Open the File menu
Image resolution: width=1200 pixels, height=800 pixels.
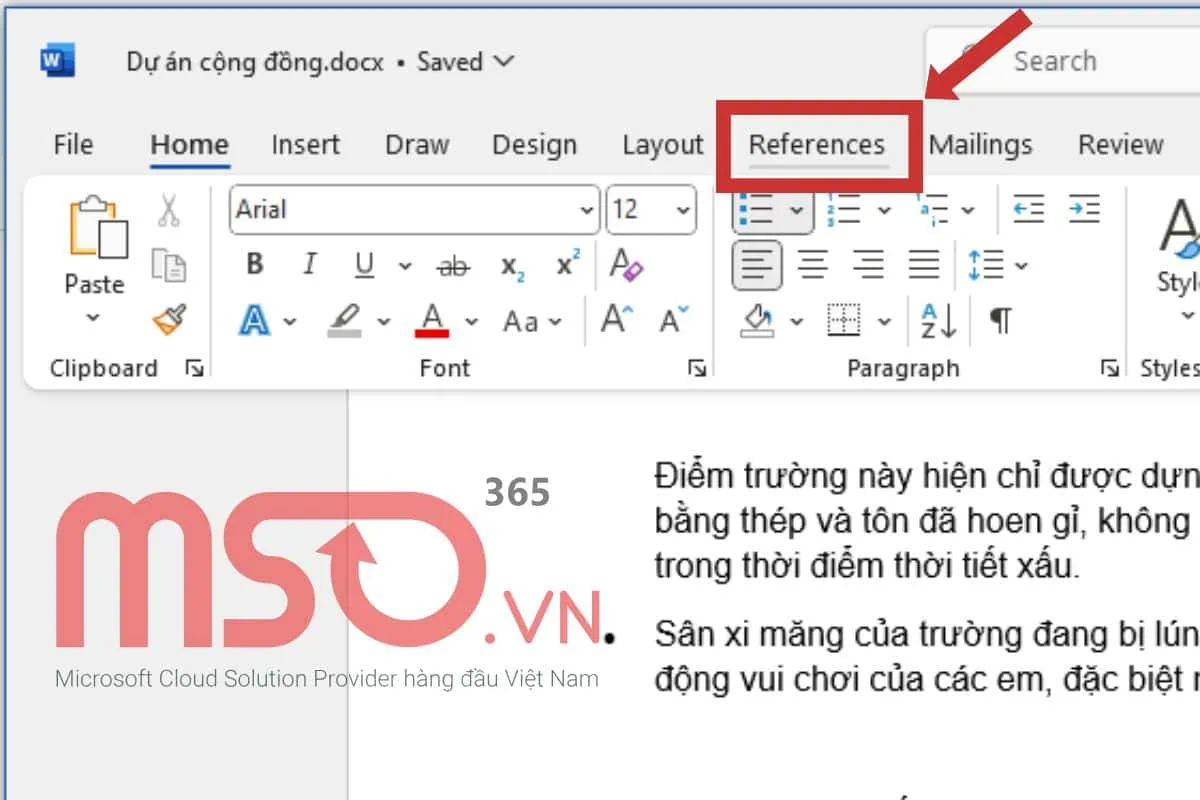point(73,145)
